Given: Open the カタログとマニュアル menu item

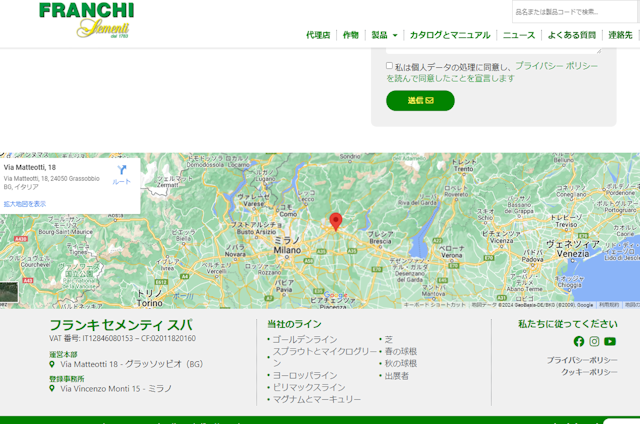Looking at the screenshot, I should coord(450,35).
